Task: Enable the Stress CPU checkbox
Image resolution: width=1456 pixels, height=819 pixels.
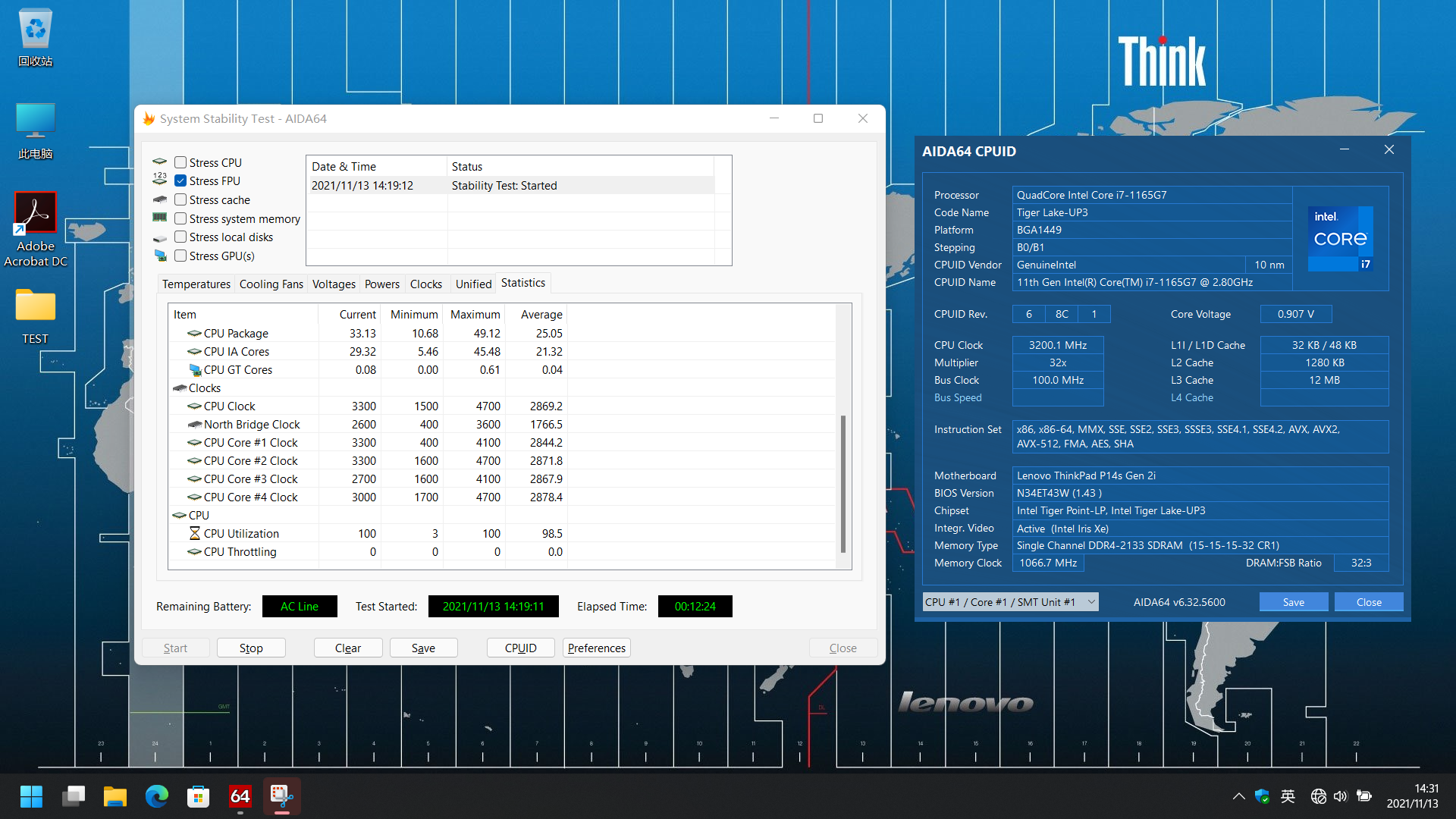Action: (180, 162)
